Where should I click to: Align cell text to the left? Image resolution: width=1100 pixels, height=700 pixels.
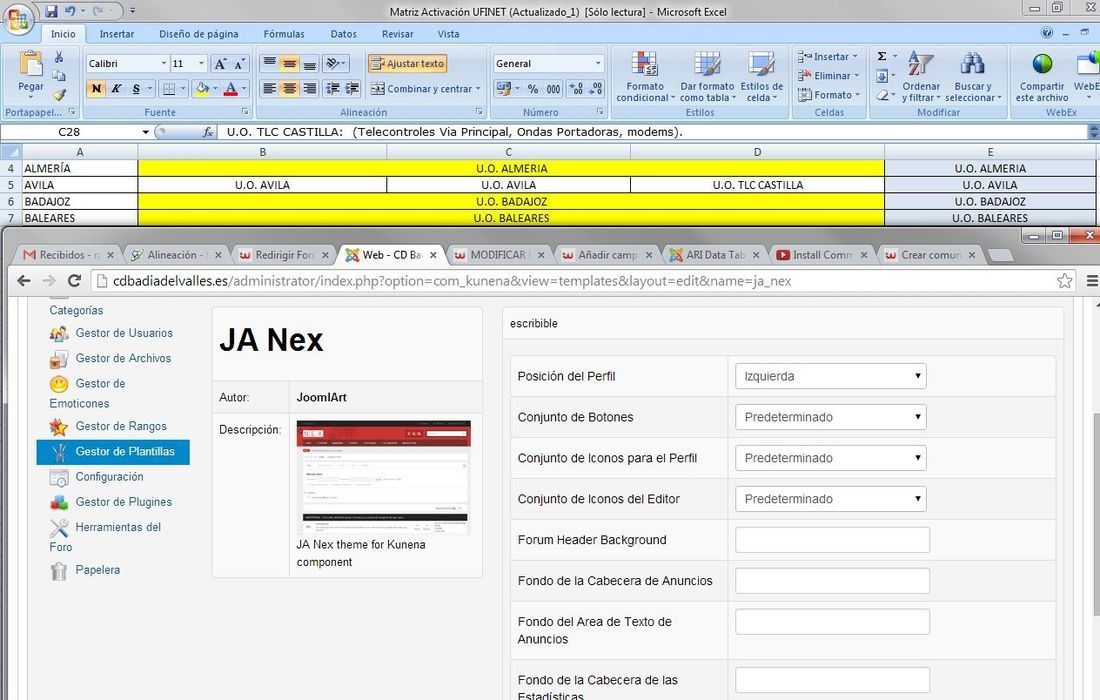[x=269, y=88]
